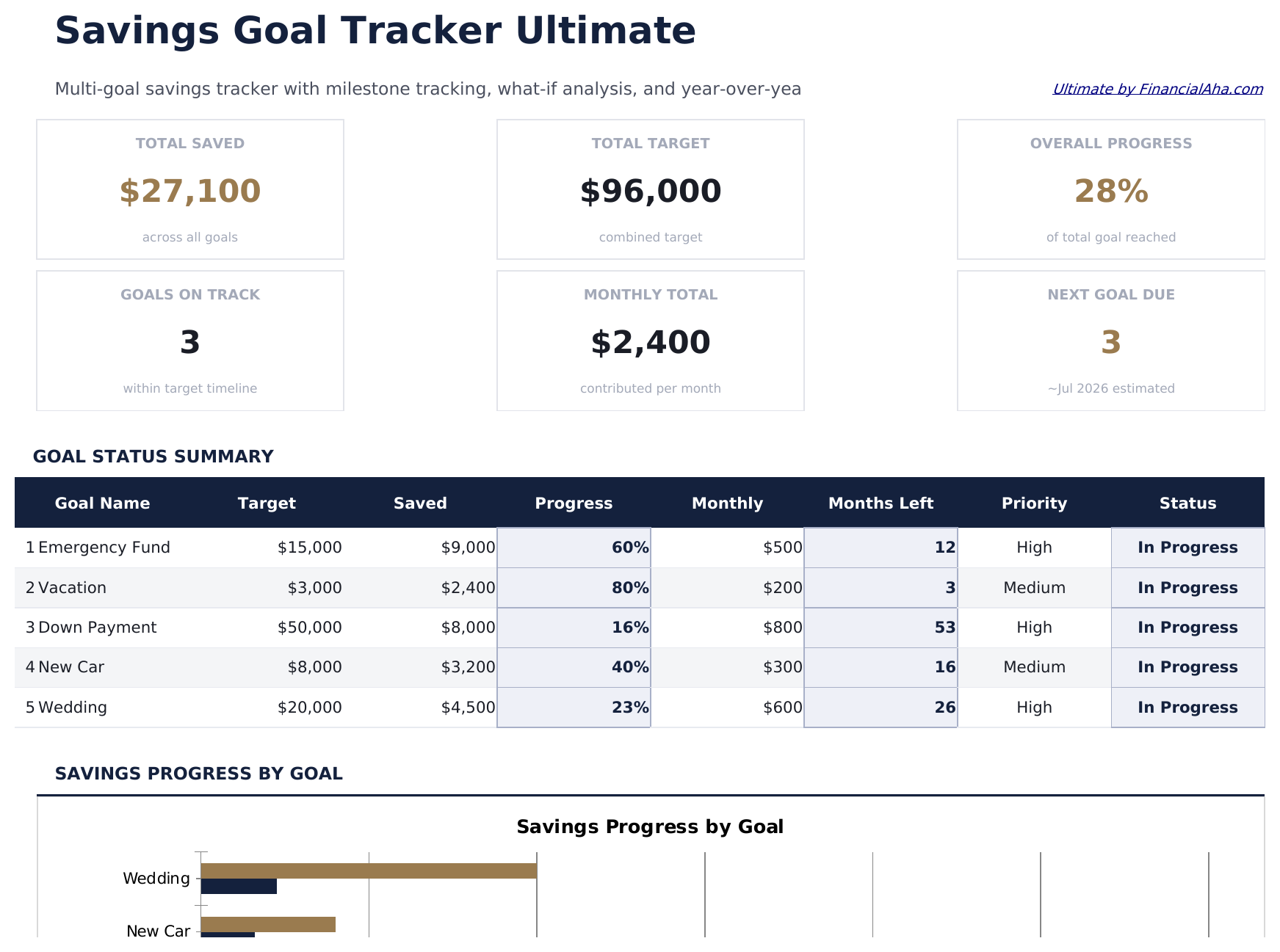This screenshot has height=952, width=1280.
Task: Click New Car's In Progress status
Action: click(x=1187, y=666)
